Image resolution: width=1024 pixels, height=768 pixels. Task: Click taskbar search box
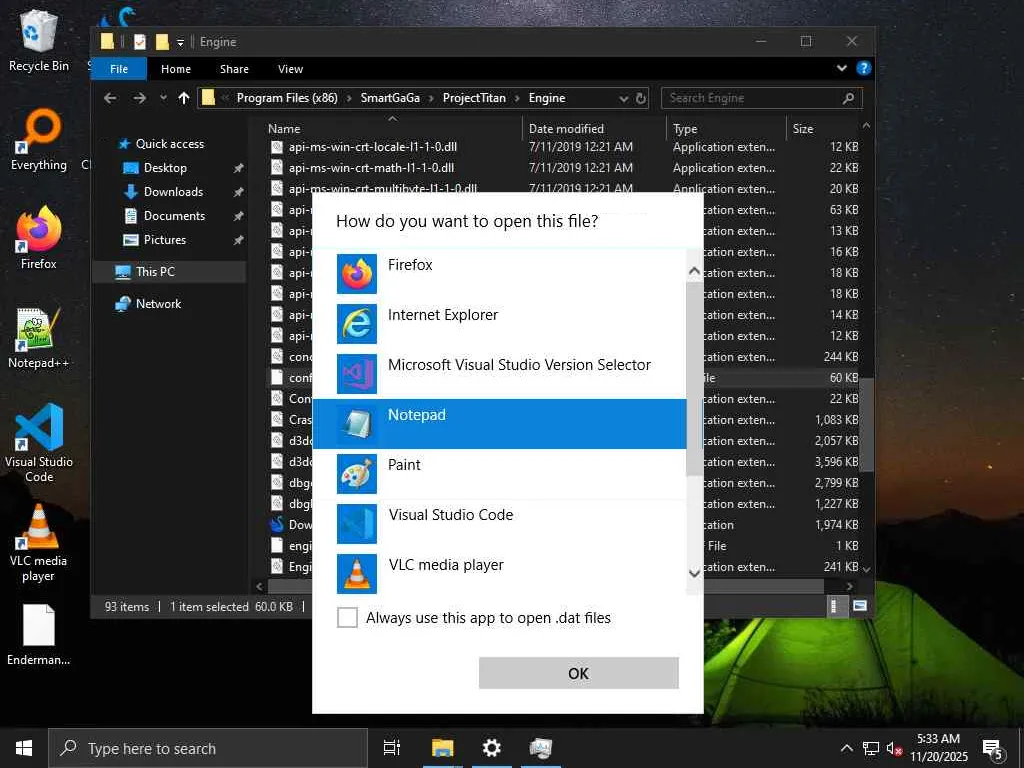[208, 748]
